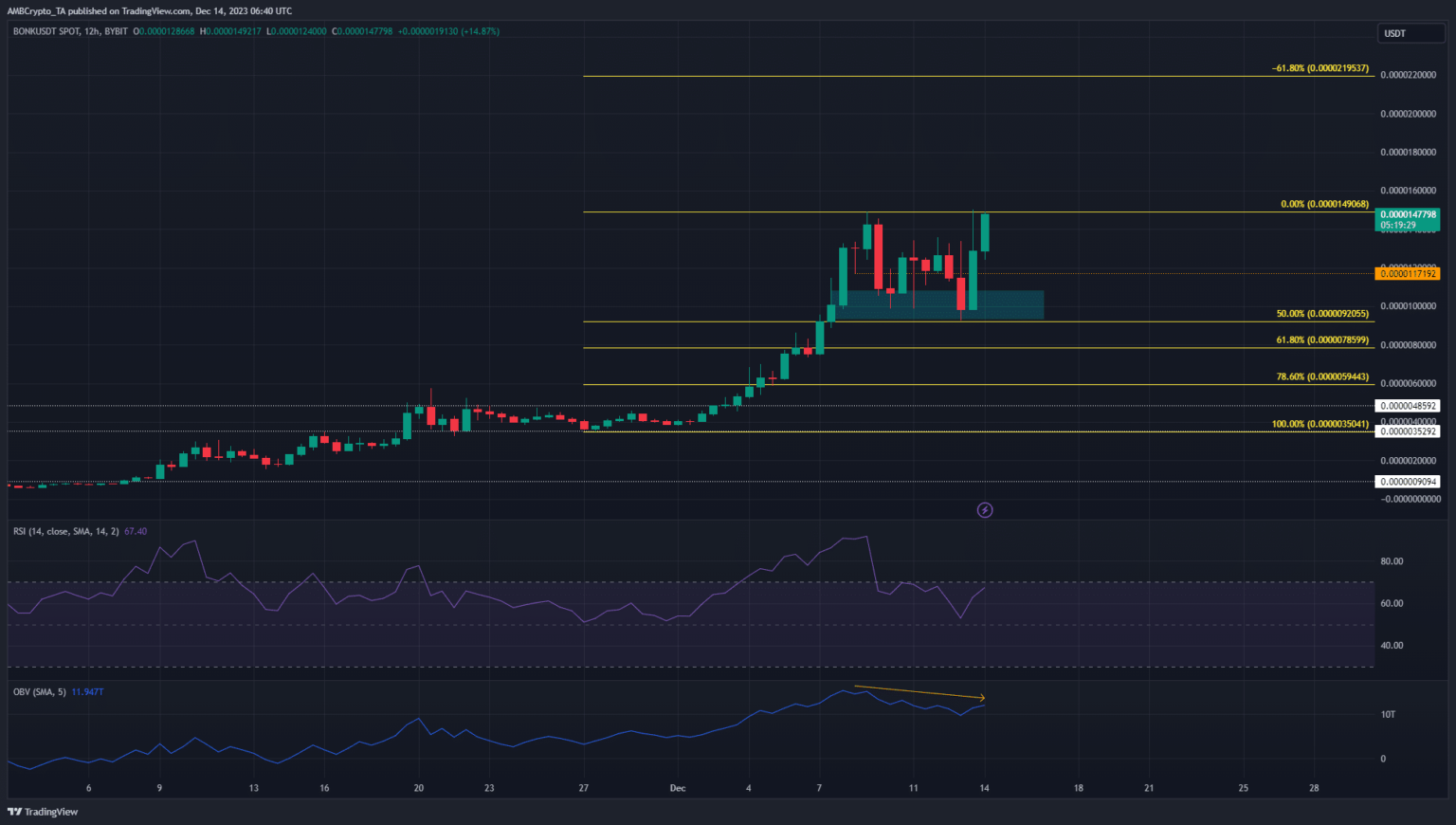The image size is (1456, 825).
Task: Open the RSI indicator legend settings
Action: [65, 531]
